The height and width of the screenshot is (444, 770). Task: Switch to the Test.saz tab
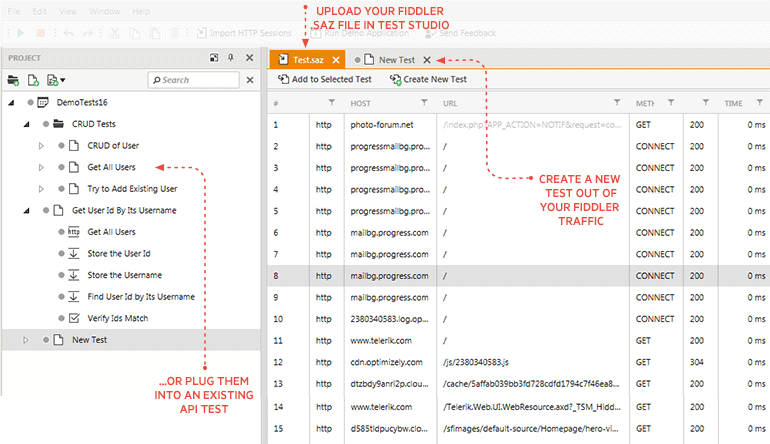[x=308, y=60]
